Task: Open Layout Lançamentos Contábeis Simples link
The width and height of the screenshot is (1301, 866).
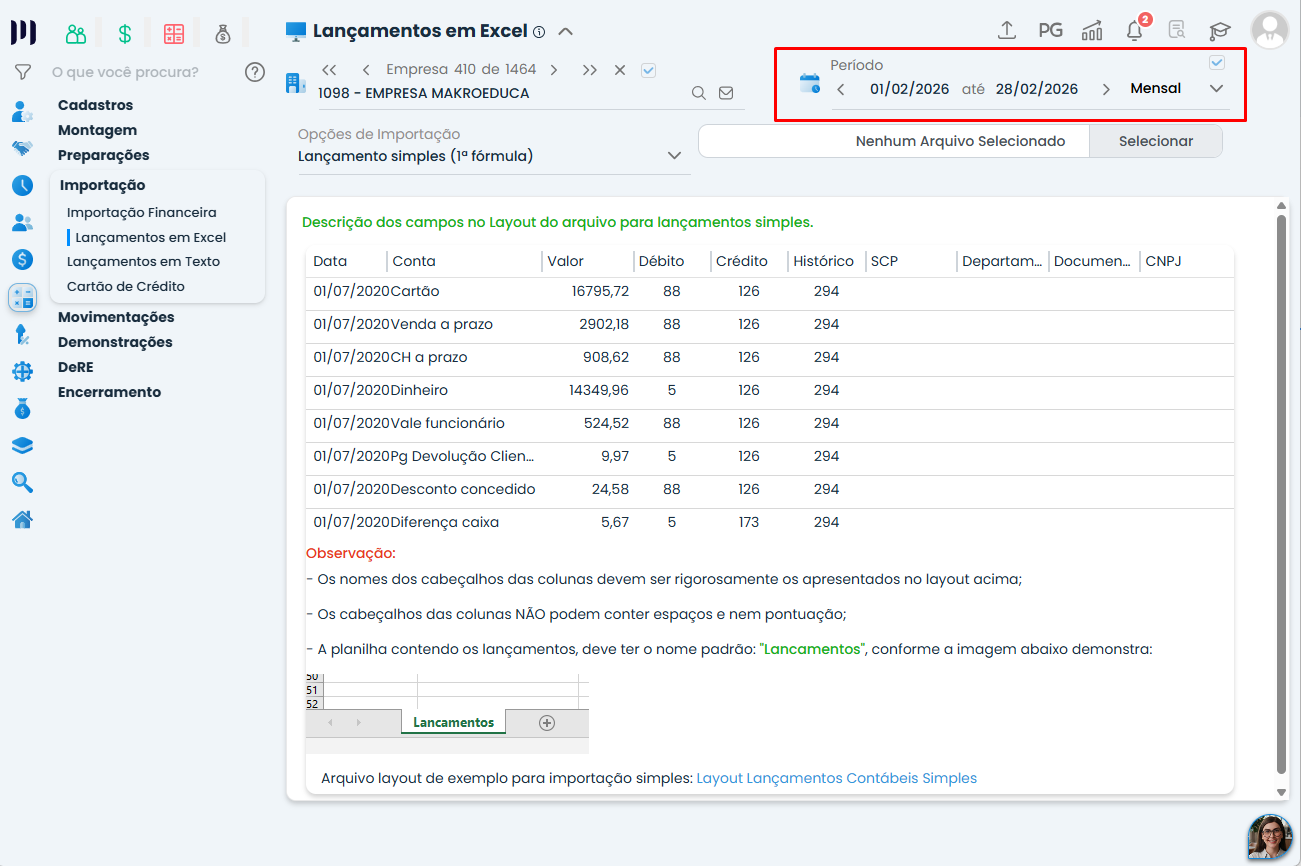Action: [837, 778]
